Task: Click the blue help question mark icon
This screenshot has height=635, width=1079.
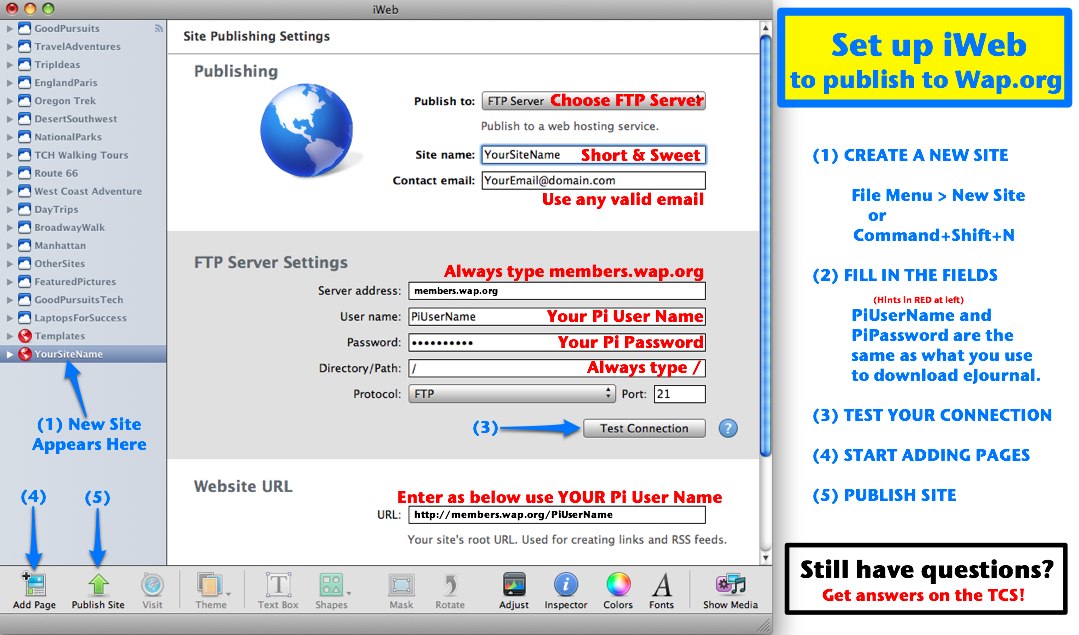Action: (x=728, y=429)
